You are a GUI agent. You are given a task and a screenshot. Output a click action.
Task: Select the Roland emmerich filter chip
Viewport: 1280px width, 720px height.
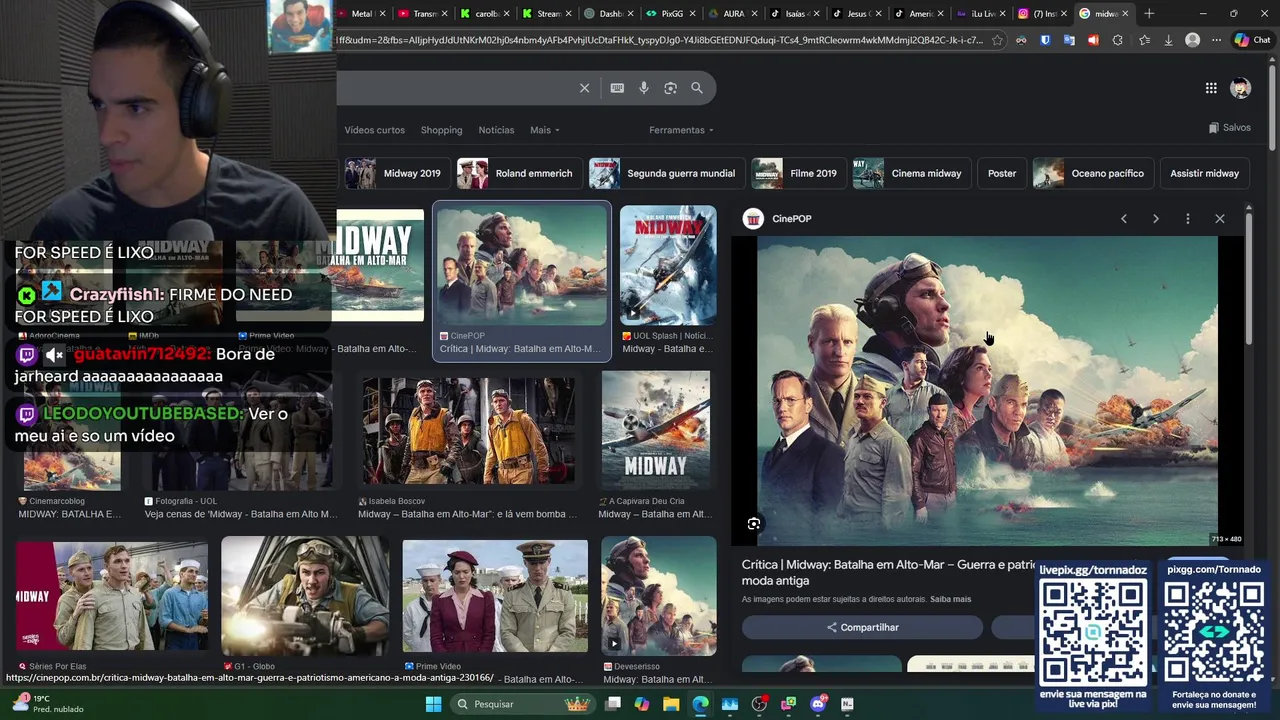point(518,173)
